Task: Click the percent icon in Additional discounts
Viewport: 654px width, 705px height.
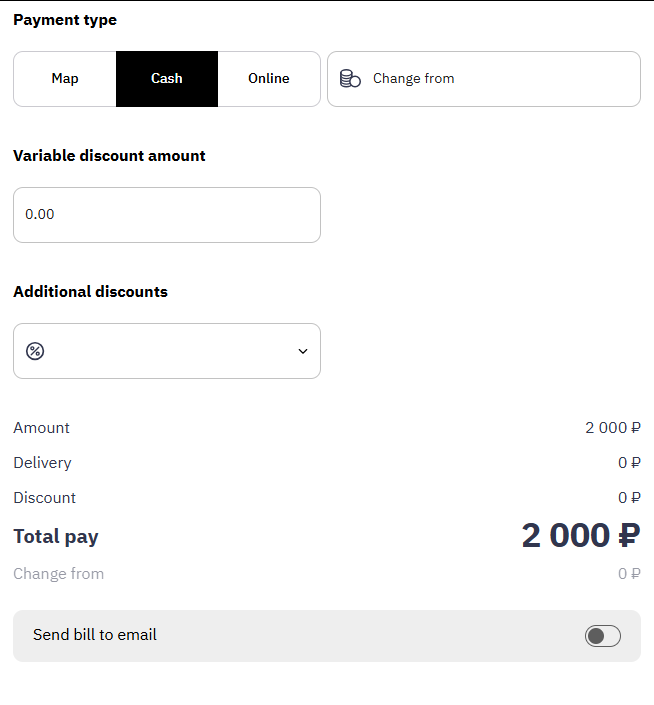Action: tap(35, 351)
